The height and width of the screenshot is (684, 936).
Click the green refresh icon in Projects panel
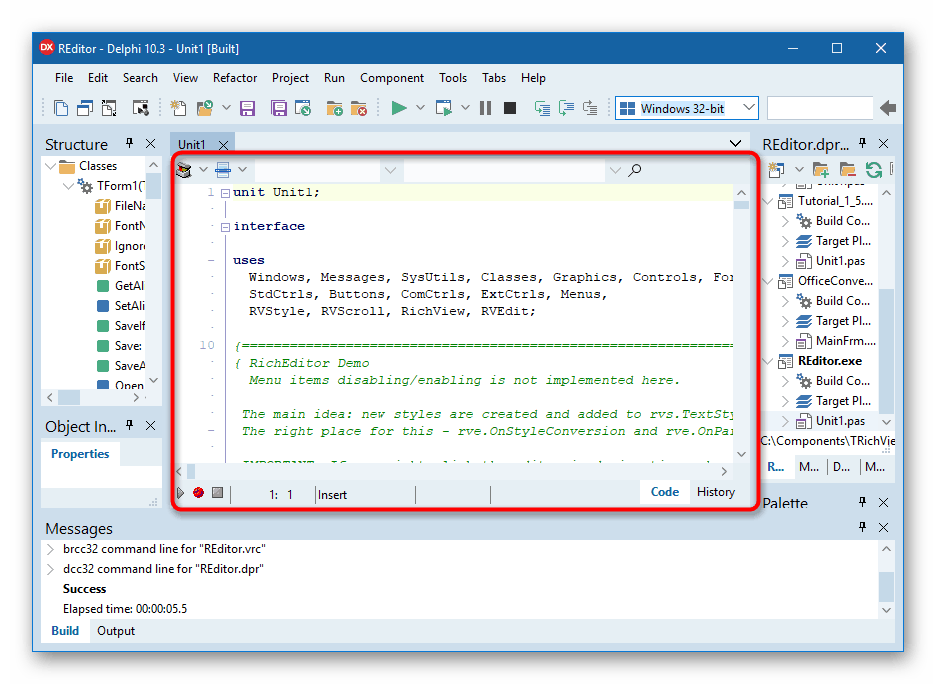pyautogui.click(x=873, y=170)
